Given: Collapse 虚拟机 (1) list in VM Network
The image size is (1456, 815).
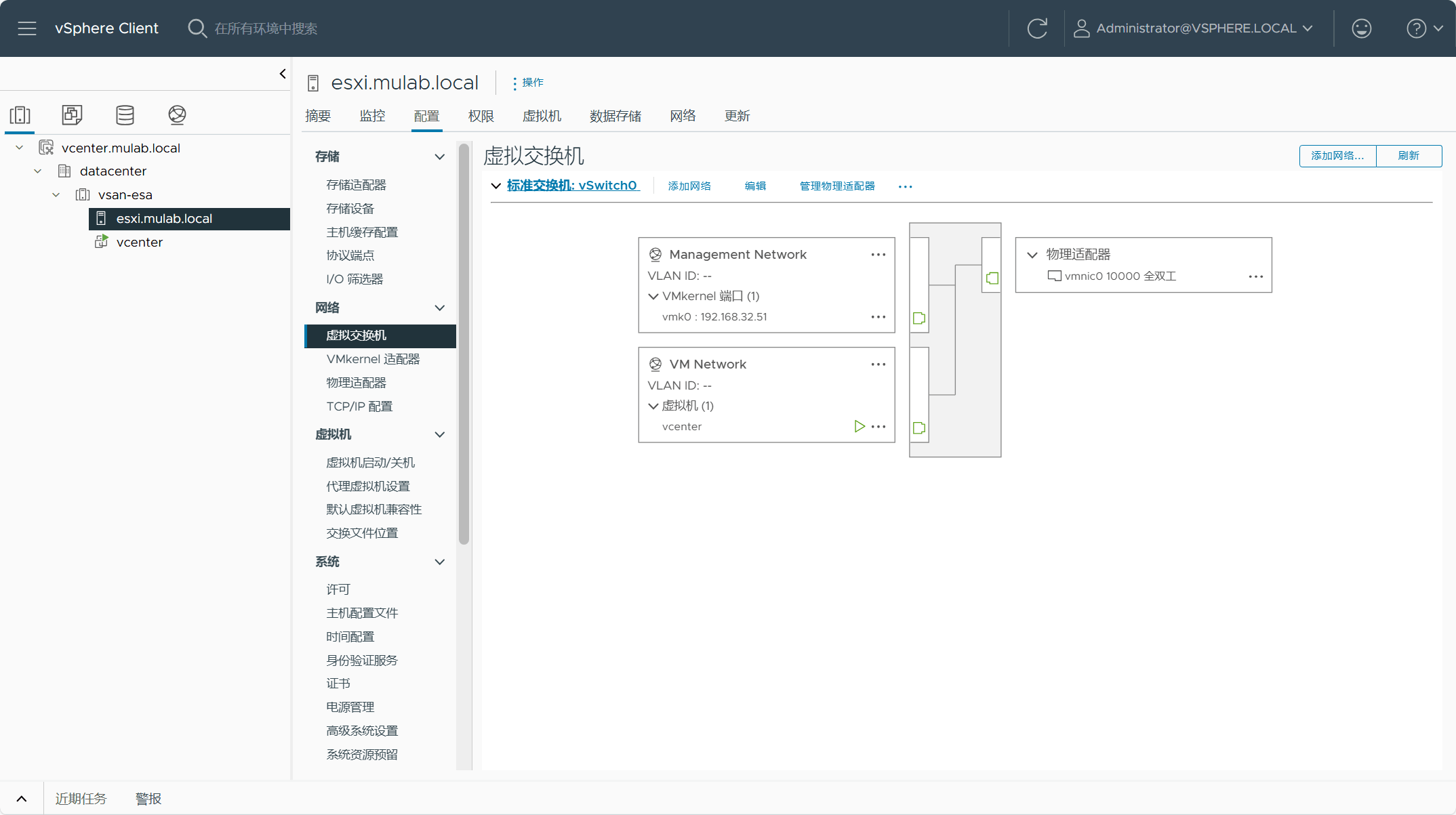Looking at the screenshot, I should click(x=653, y=406).
